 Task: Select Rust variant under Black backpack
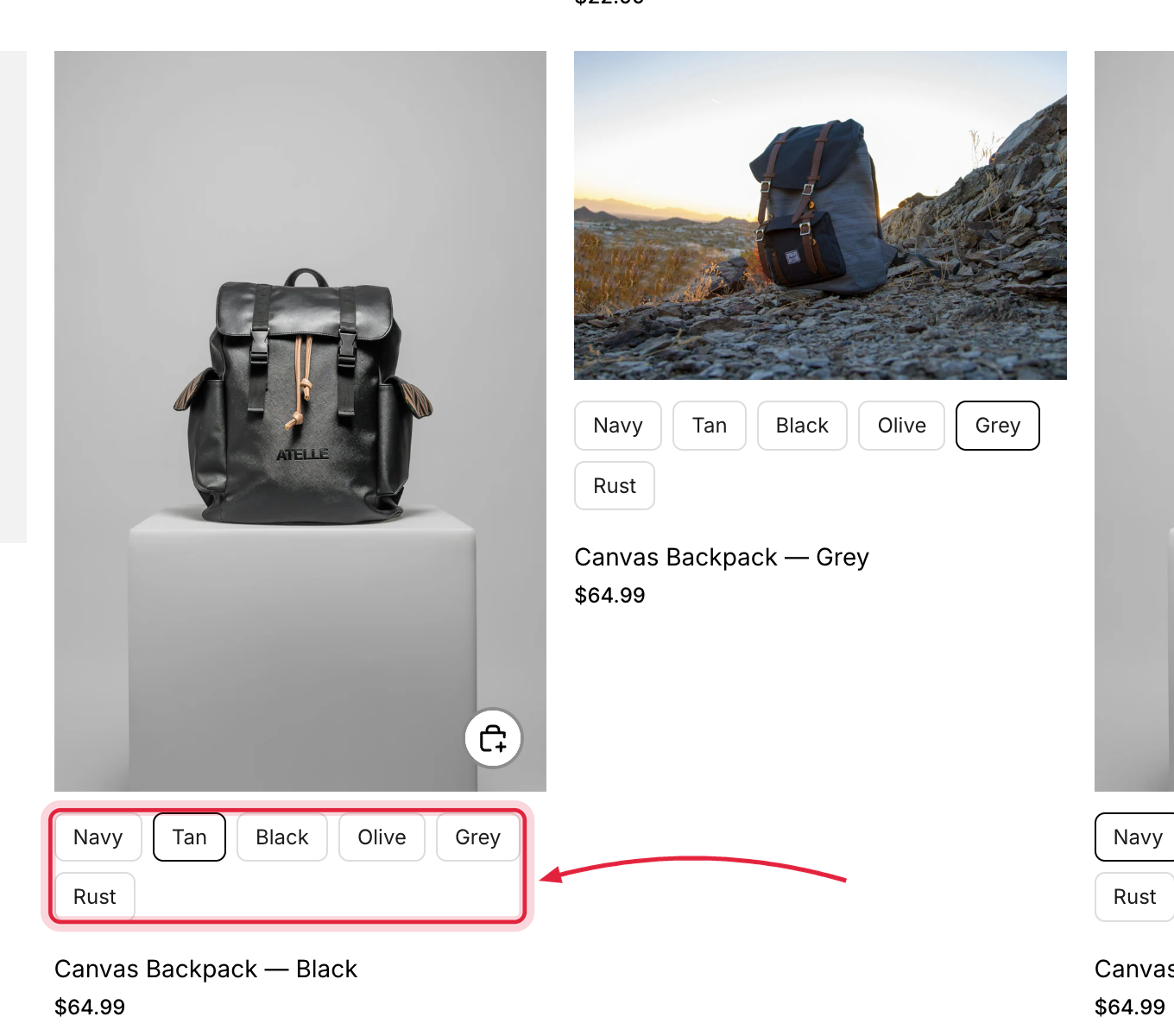95,897
